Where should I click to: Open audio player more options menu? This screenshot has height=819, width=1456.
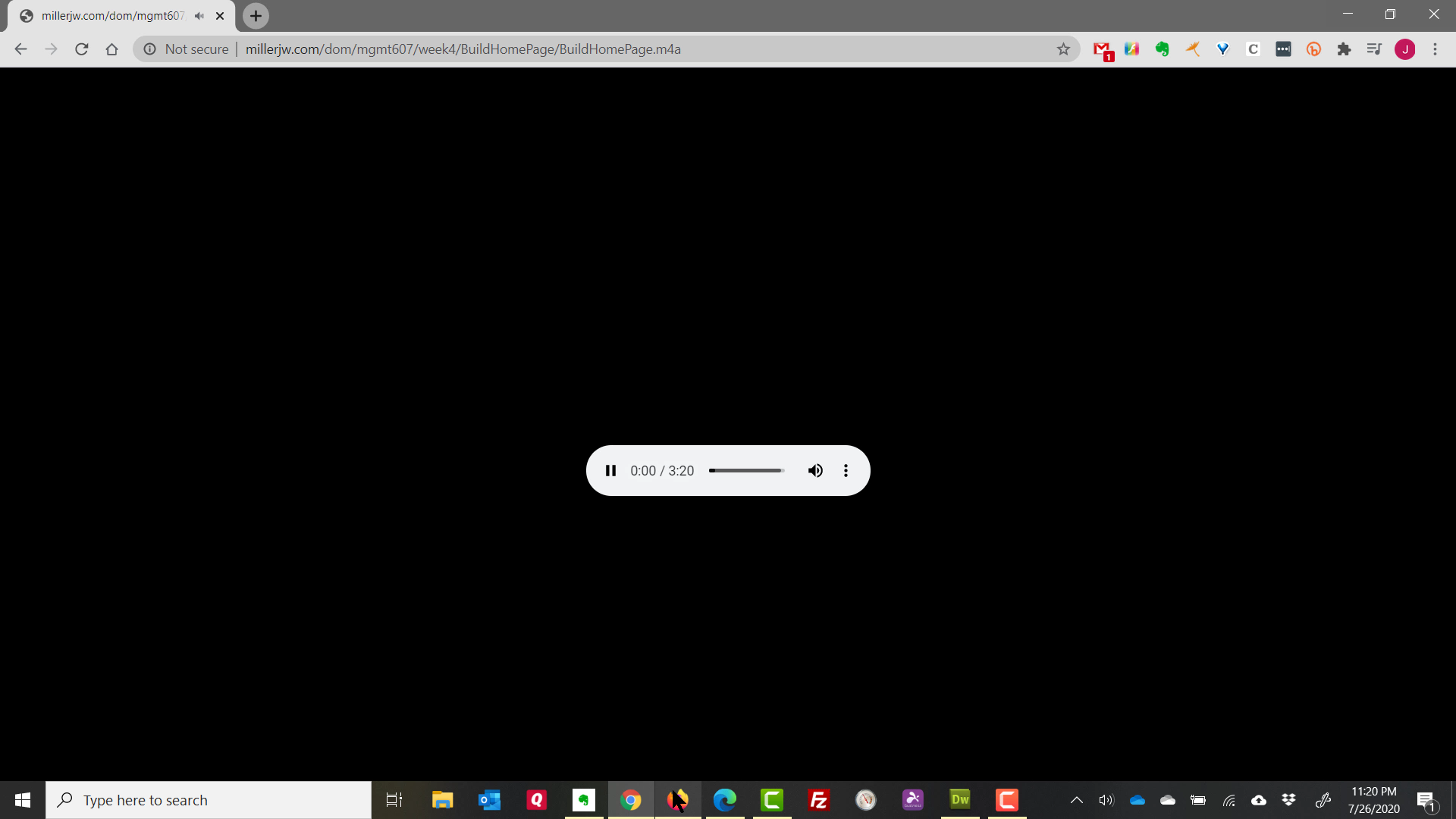click(846, 471)
